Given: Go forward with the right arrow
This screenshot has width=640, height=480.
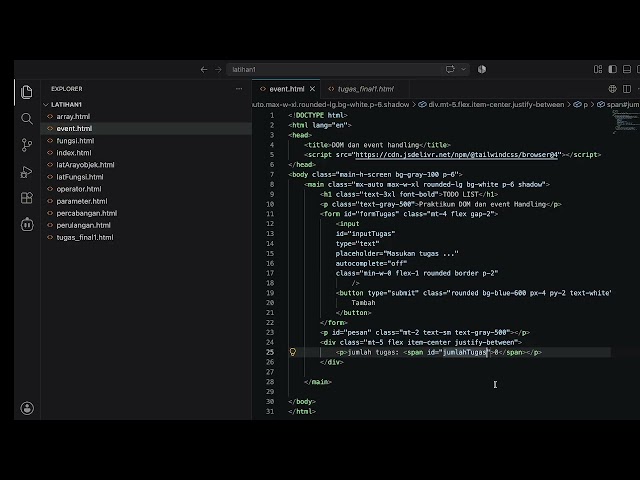Looking at the screenshot, I should (218, 69).
